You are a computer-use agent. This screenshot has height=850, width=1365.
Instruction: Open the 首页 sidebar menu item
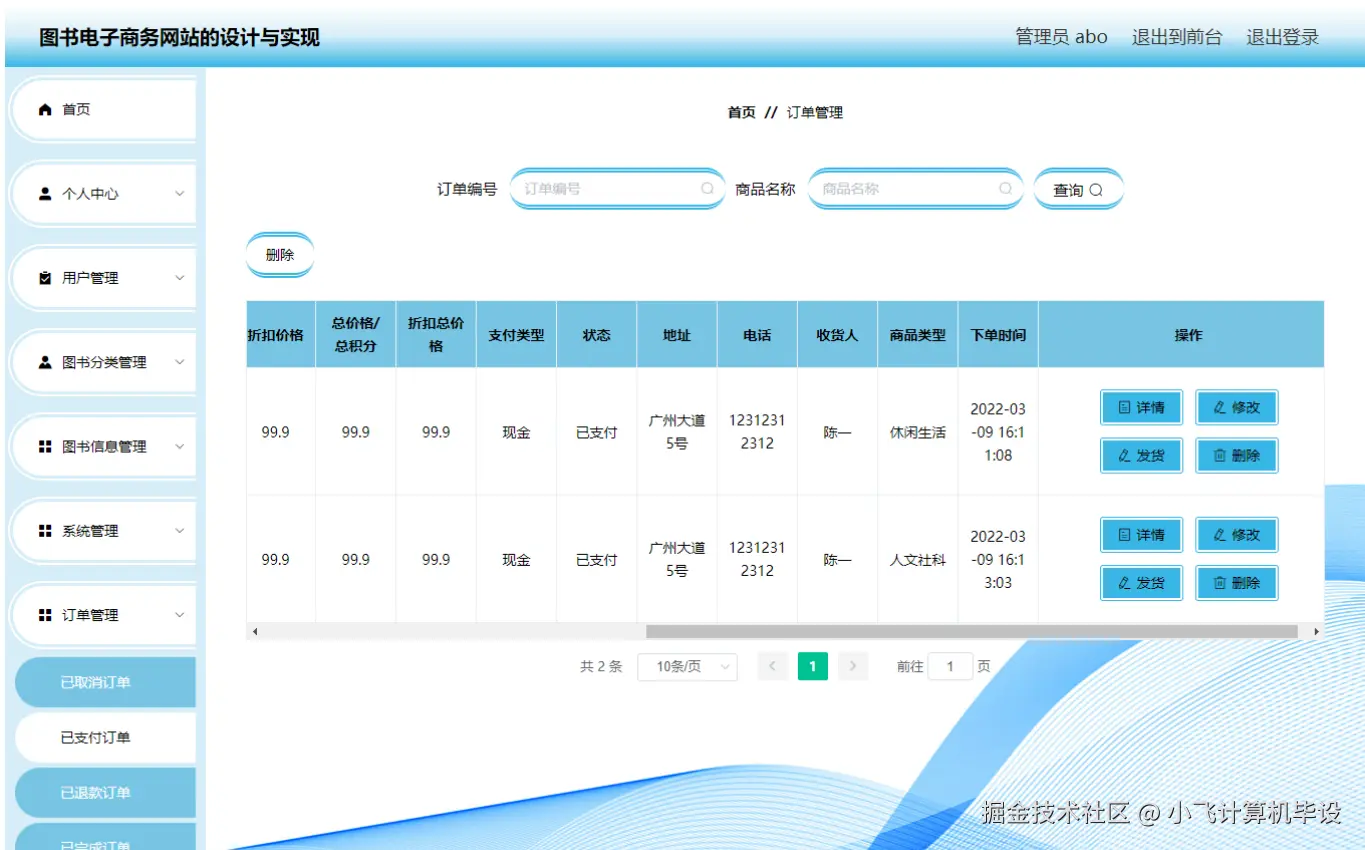coord(104,110)
